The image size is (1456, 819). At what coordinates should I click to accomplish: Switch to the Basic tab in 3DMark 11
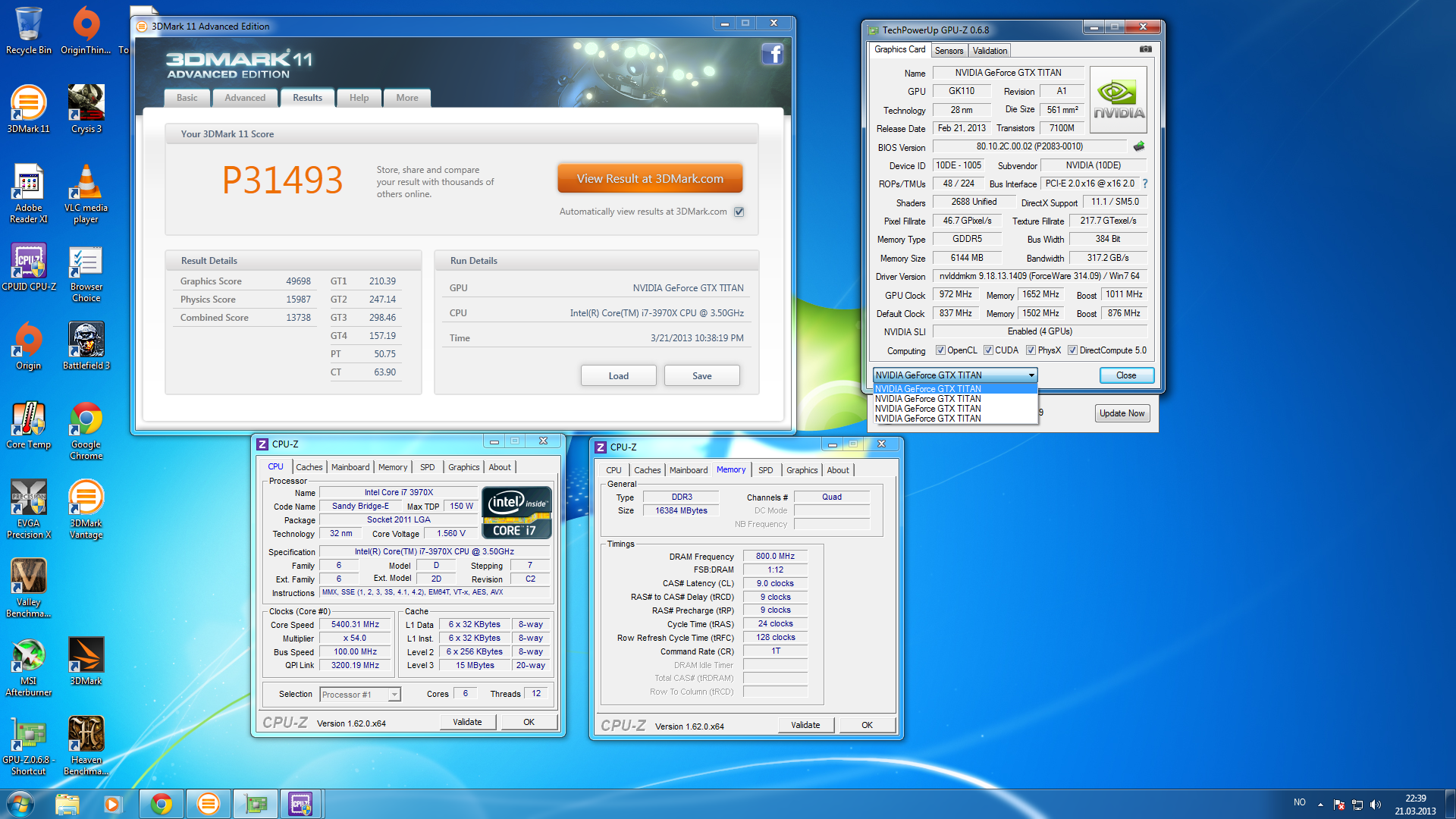[187, 98]
